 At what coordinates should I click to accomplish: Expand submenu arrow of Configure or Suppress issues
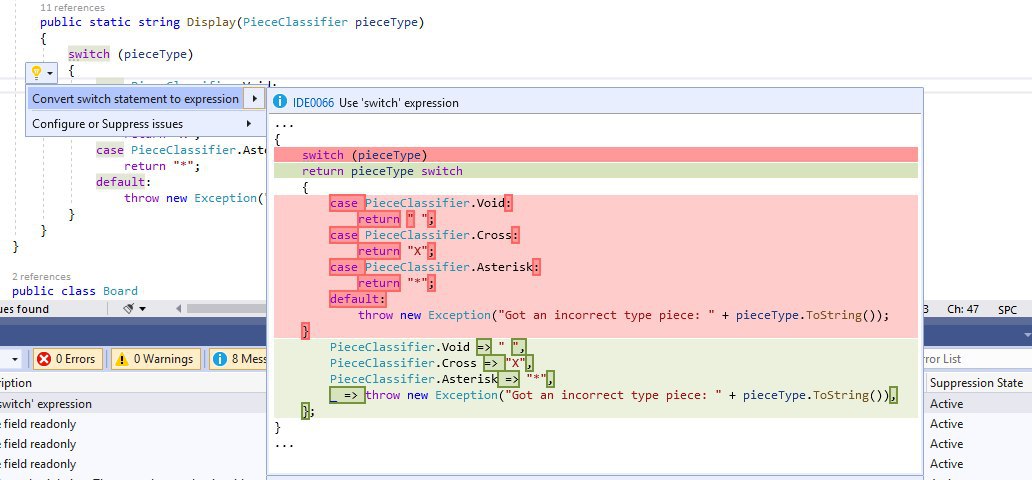(x=249, y=124)
